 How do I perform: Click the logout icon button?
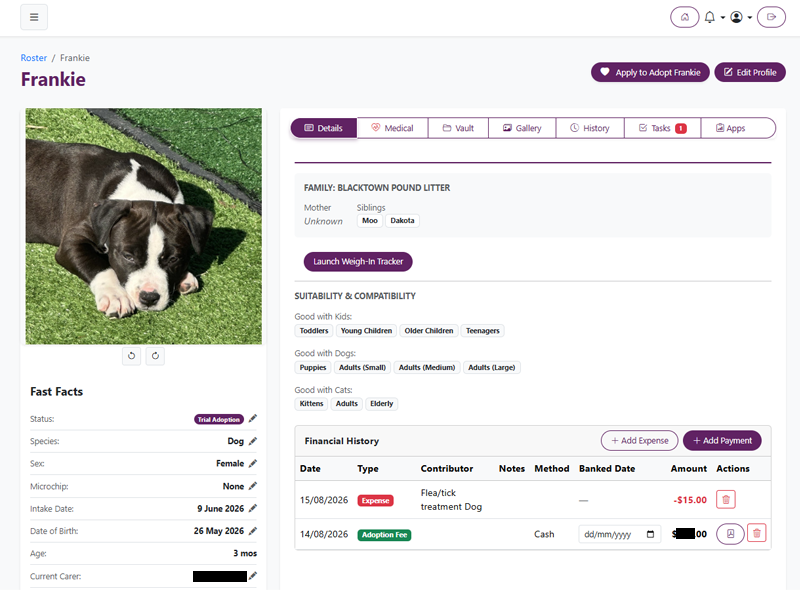771,17
